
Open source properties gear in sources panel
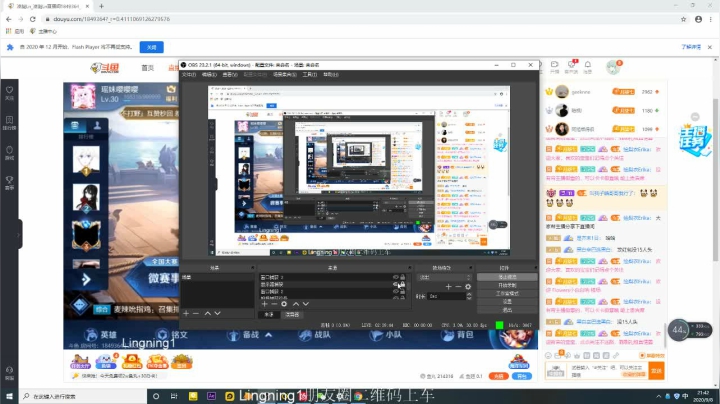click(284, 304)
